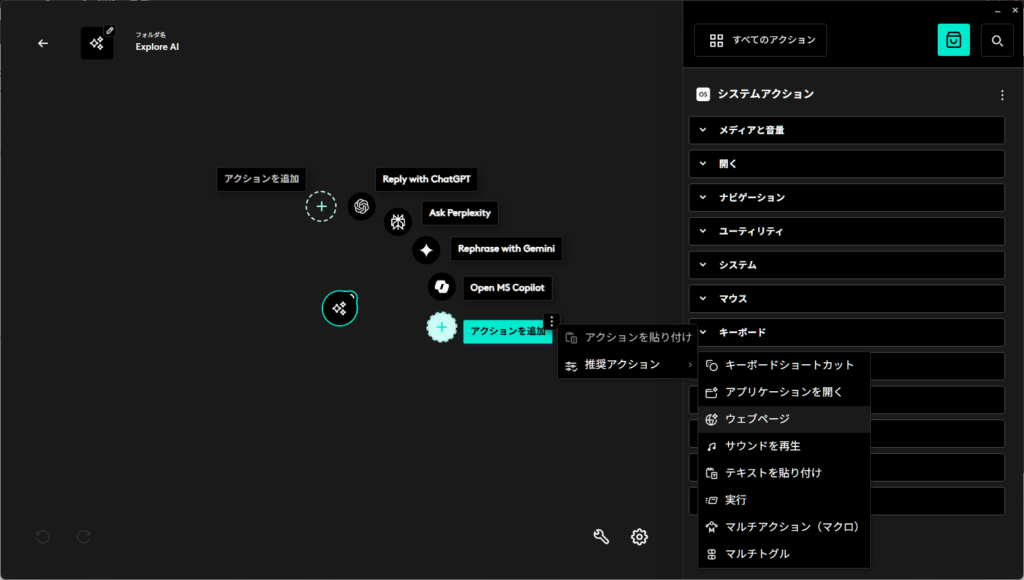The image size is (1024, 580).
Task: Click the Rephrase with Gemini label
Action: 506,249
